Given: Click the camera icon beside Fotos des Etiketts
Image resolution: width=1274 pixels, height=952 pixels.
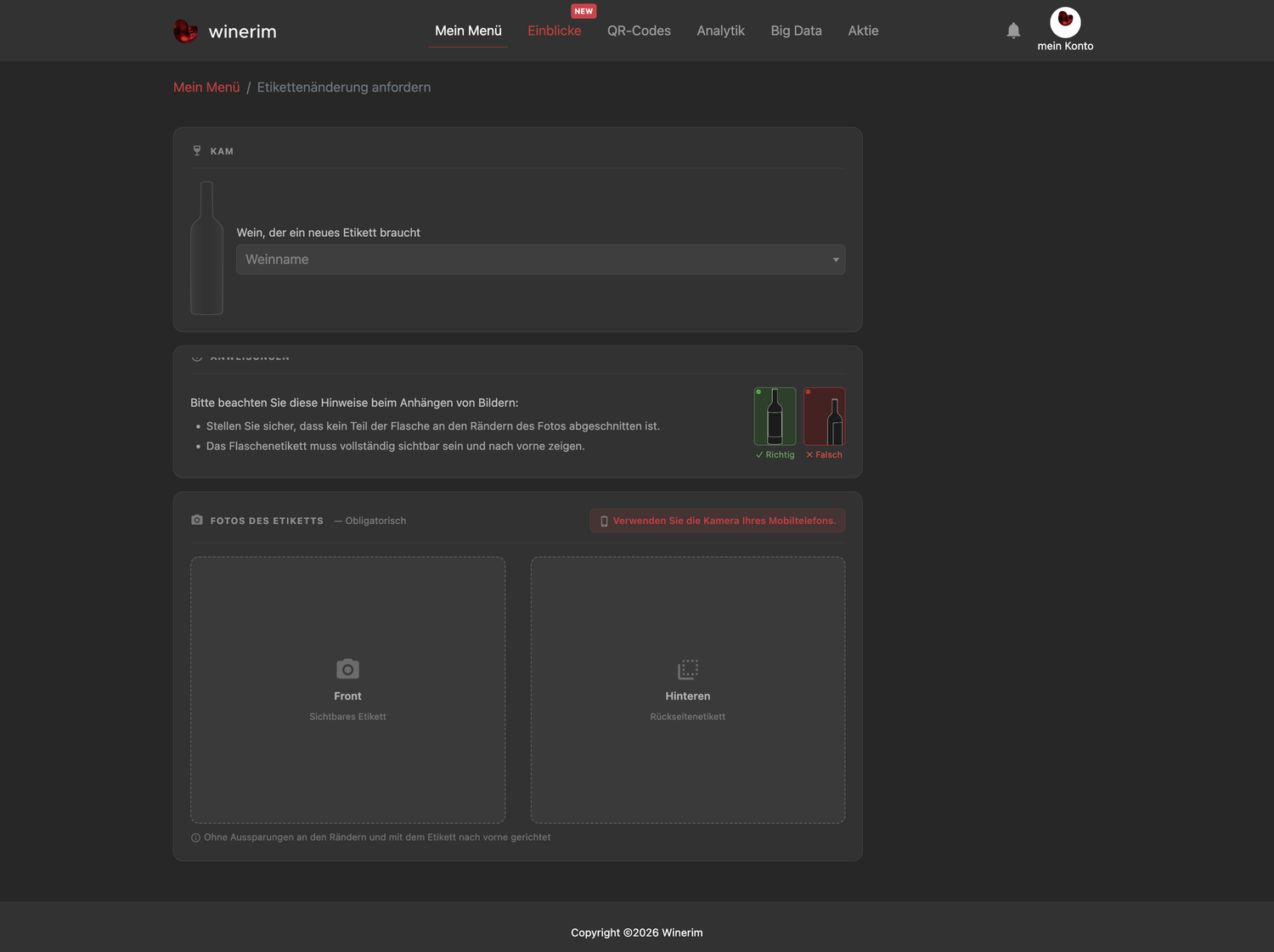Looking at the screenshot, I should [197, 520].
